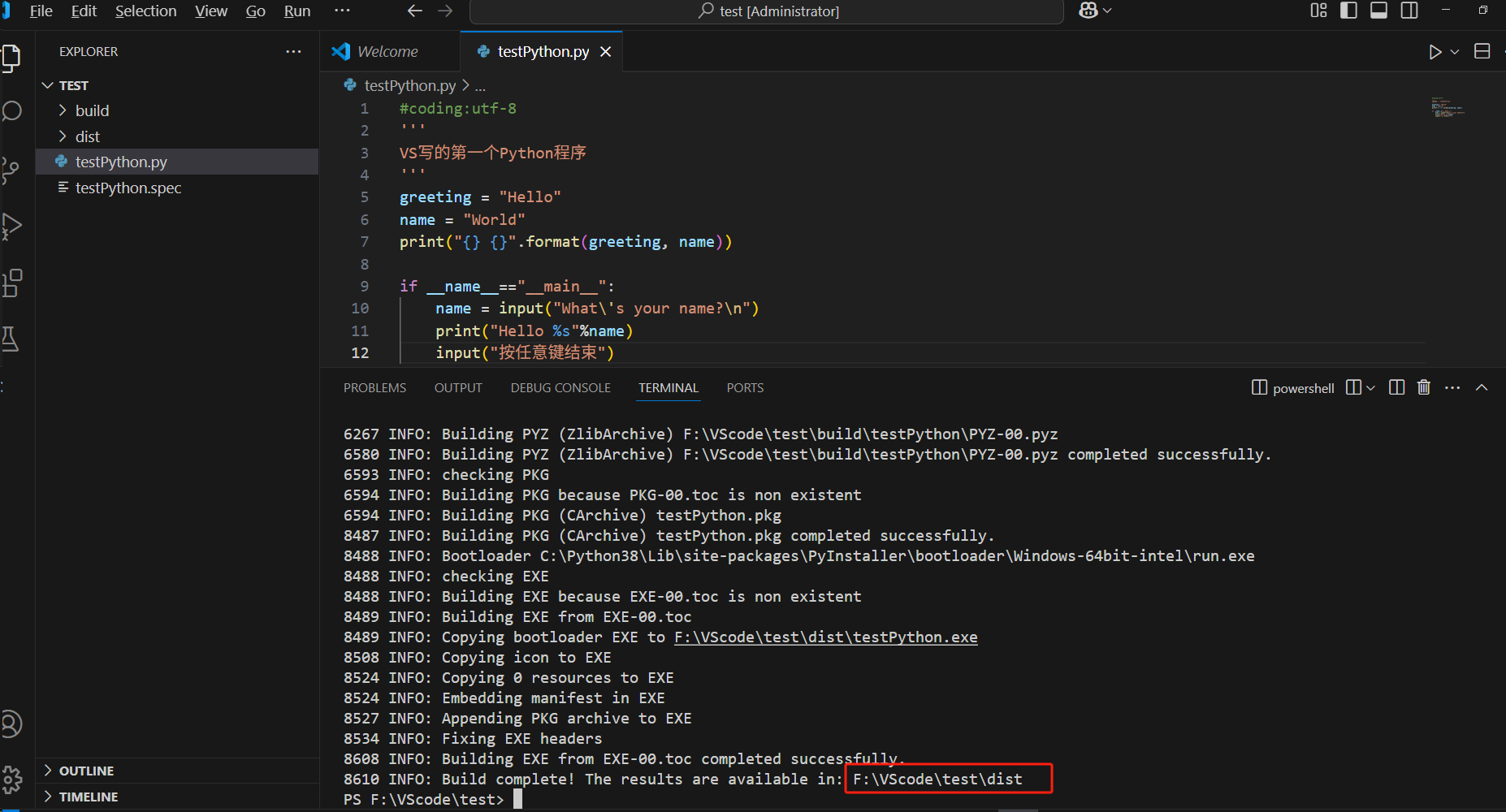
Task: Click the greeting = "Hello" line
Action: click(480, 197)
